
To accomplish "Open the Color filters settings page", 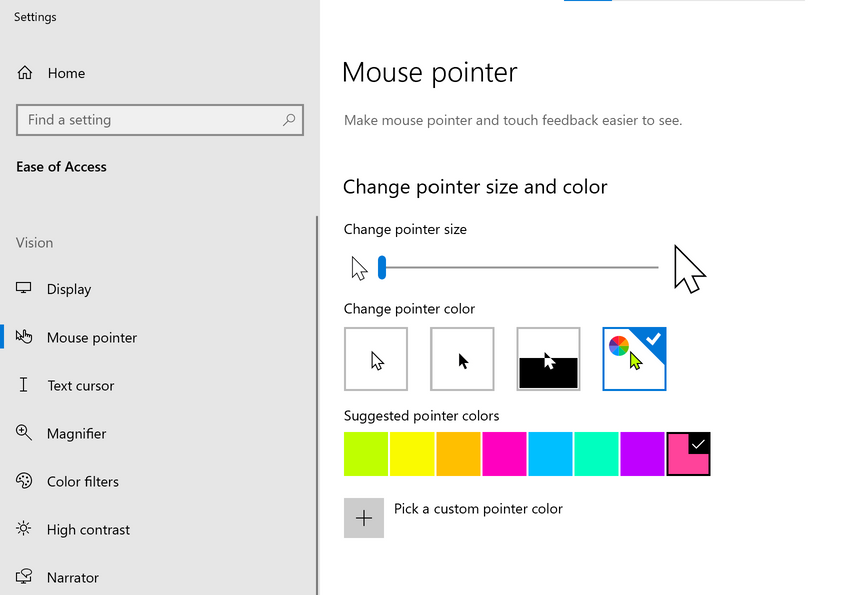I will tap(83, 482).
